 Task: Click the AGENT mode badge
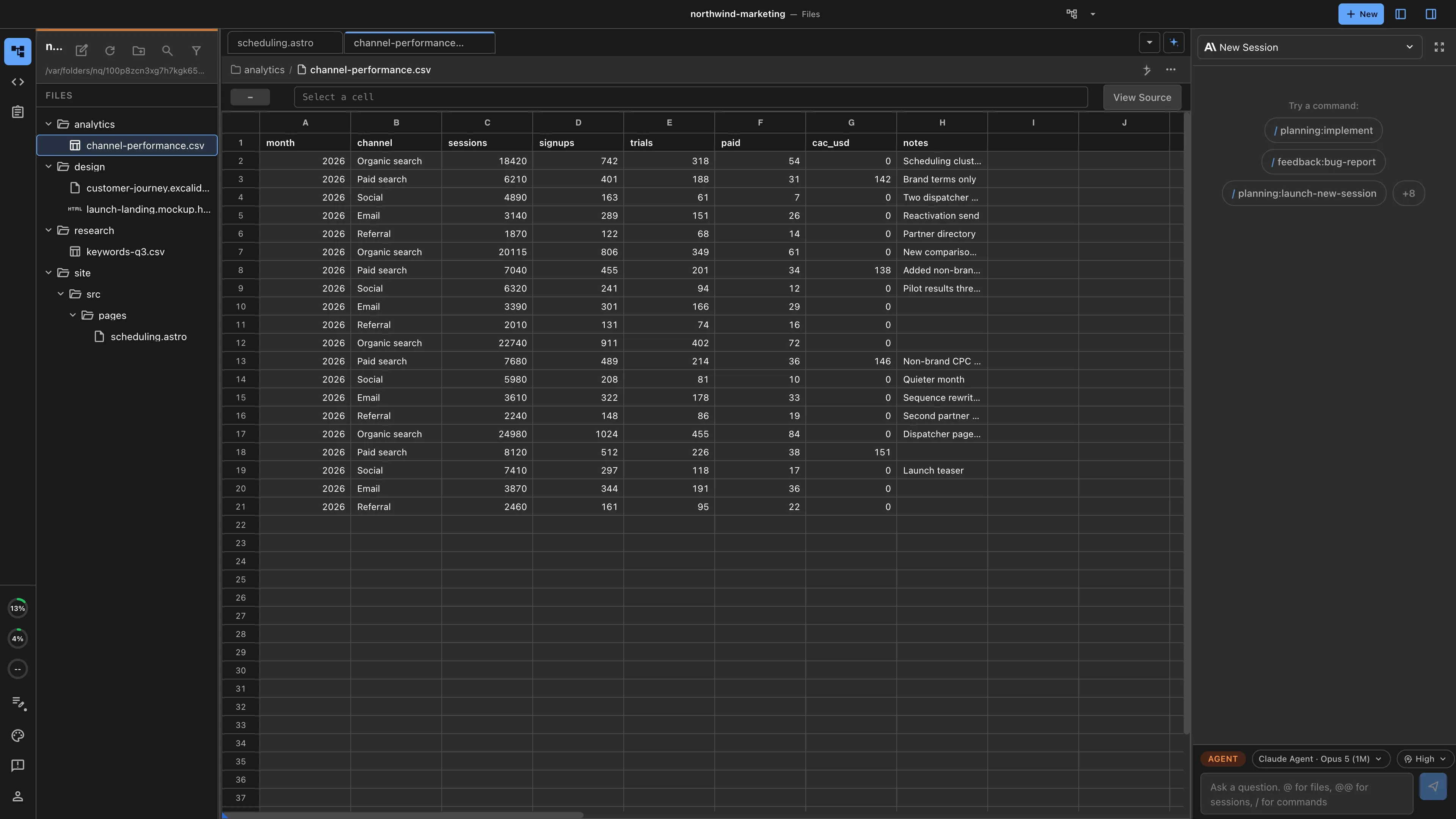click(1222, 758)
